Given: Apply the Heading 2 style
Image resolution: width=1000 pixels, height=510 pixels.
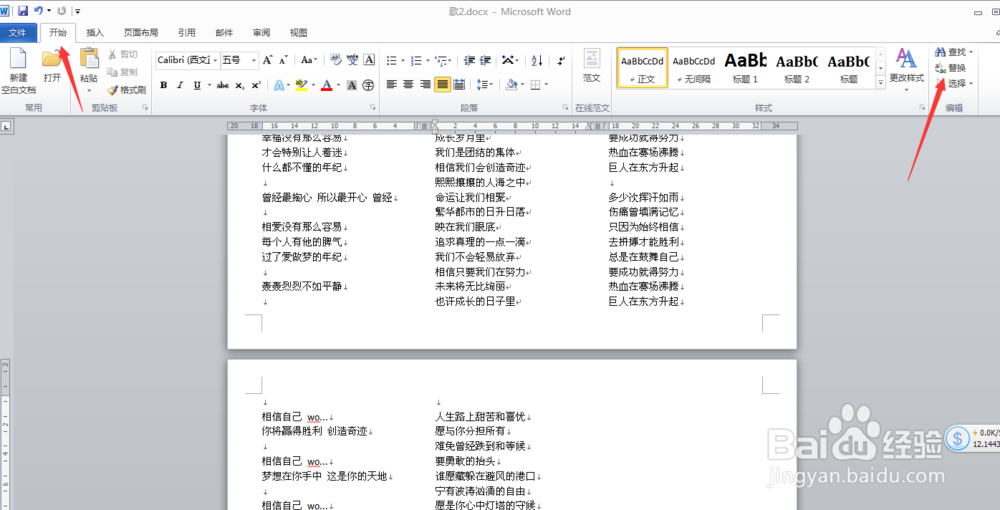Looking at the screenshot, I should 797,67.
